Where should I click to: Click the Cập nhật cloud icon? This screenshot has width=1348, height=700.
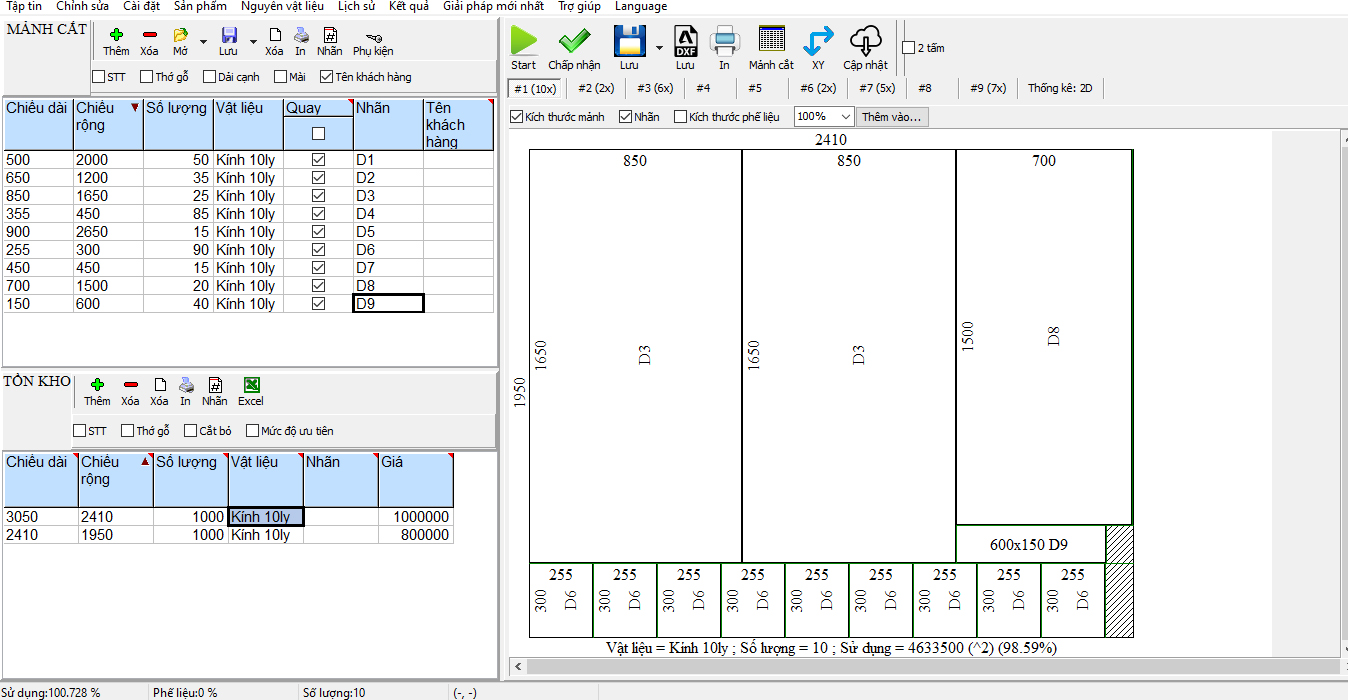[x=865, y=42]
